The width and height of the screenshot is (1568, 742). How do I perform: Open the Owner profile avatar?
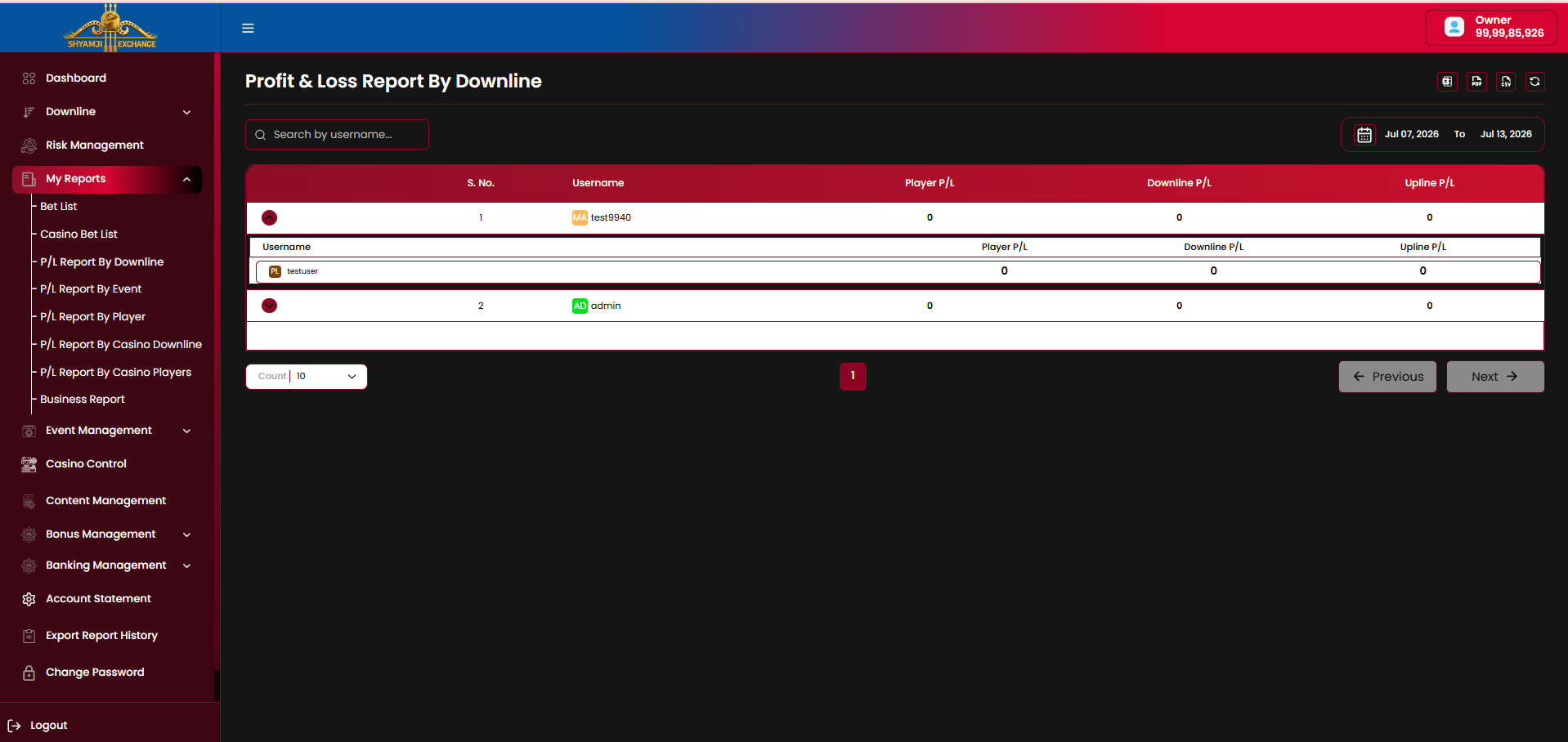tap(1454, 27)
